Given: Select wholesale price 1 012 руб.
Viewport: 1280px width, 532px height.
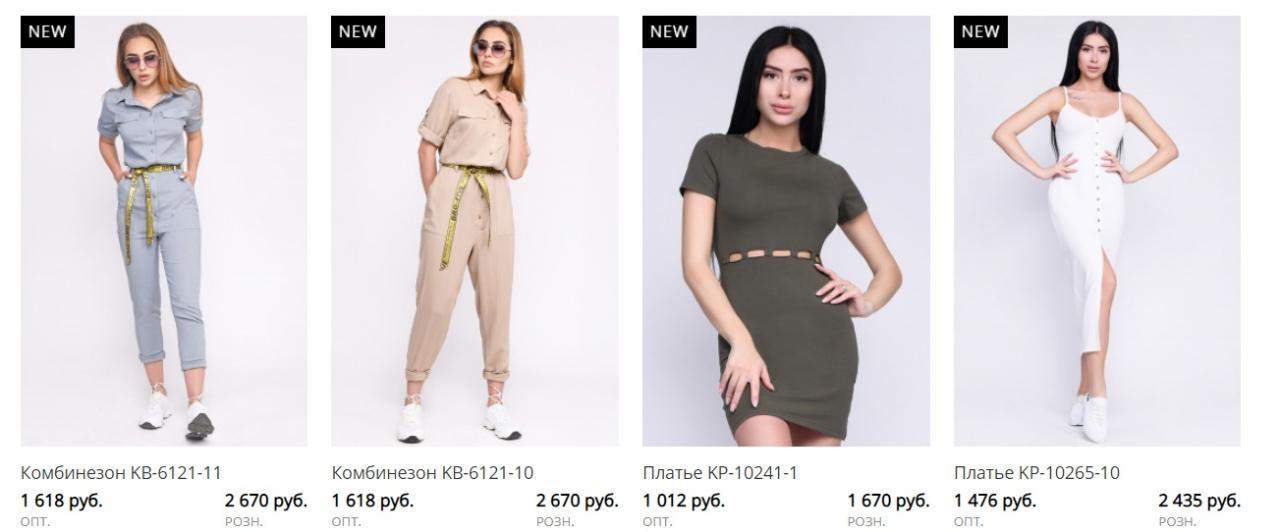Looking at the screenshot, I should [684, 500].
